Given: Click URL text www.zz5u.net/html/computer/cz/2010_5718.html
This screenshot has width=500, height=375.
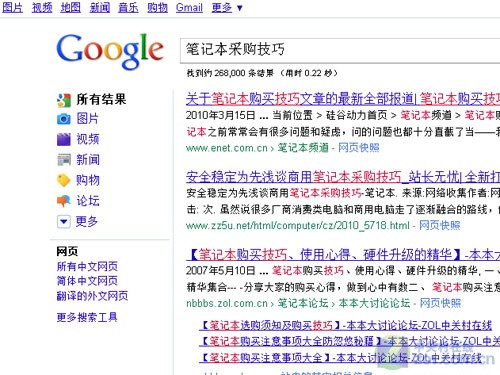Looking at the screenshot, I should pos(298,226).
